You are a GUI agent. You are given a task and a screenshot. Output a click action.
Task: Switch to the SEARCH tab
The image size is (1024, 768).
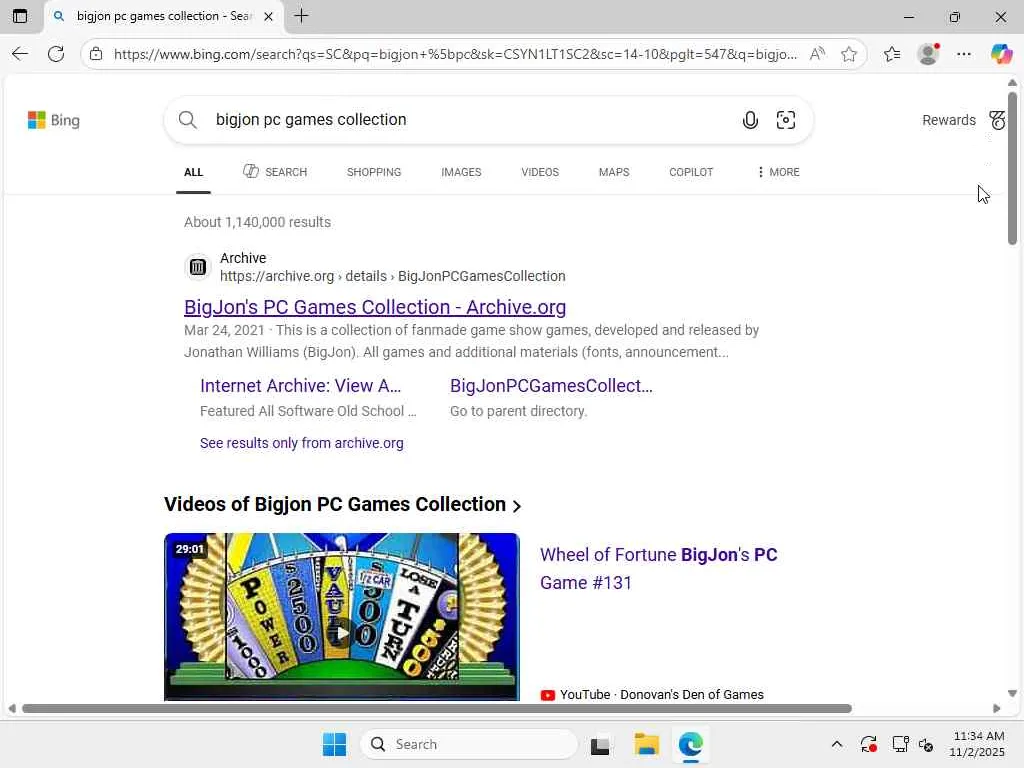click(x=275, y=172)
